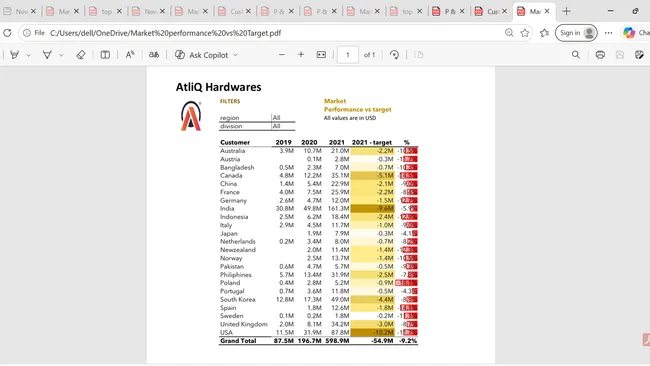This screenshot has height=366, width=650.
Task: Click the United Kingdom row label
Action: pyautogui.click(x=244, y=324)
